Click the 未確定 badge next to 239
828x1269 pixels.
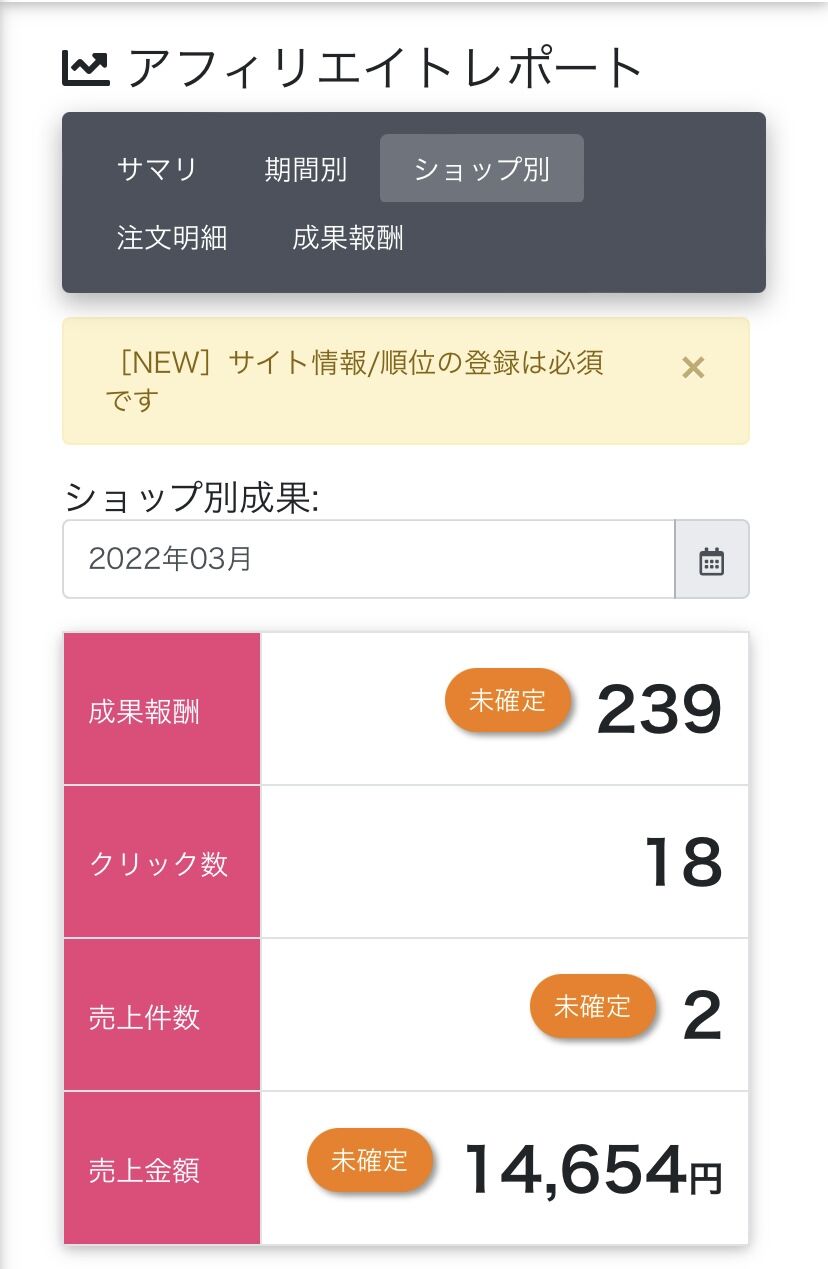pos(507,700)
